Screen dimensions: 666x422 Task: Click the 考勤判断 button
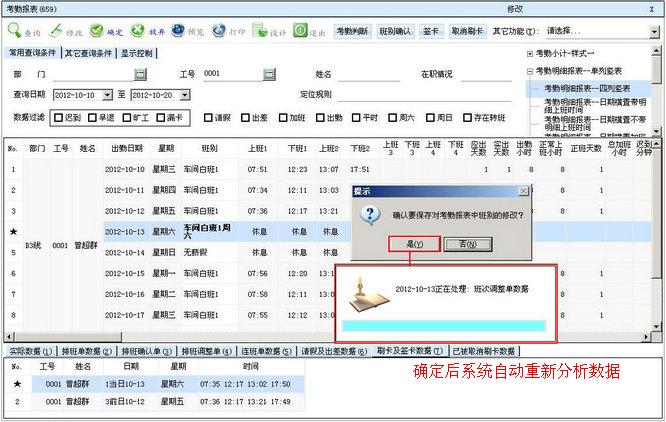(352, 31)
